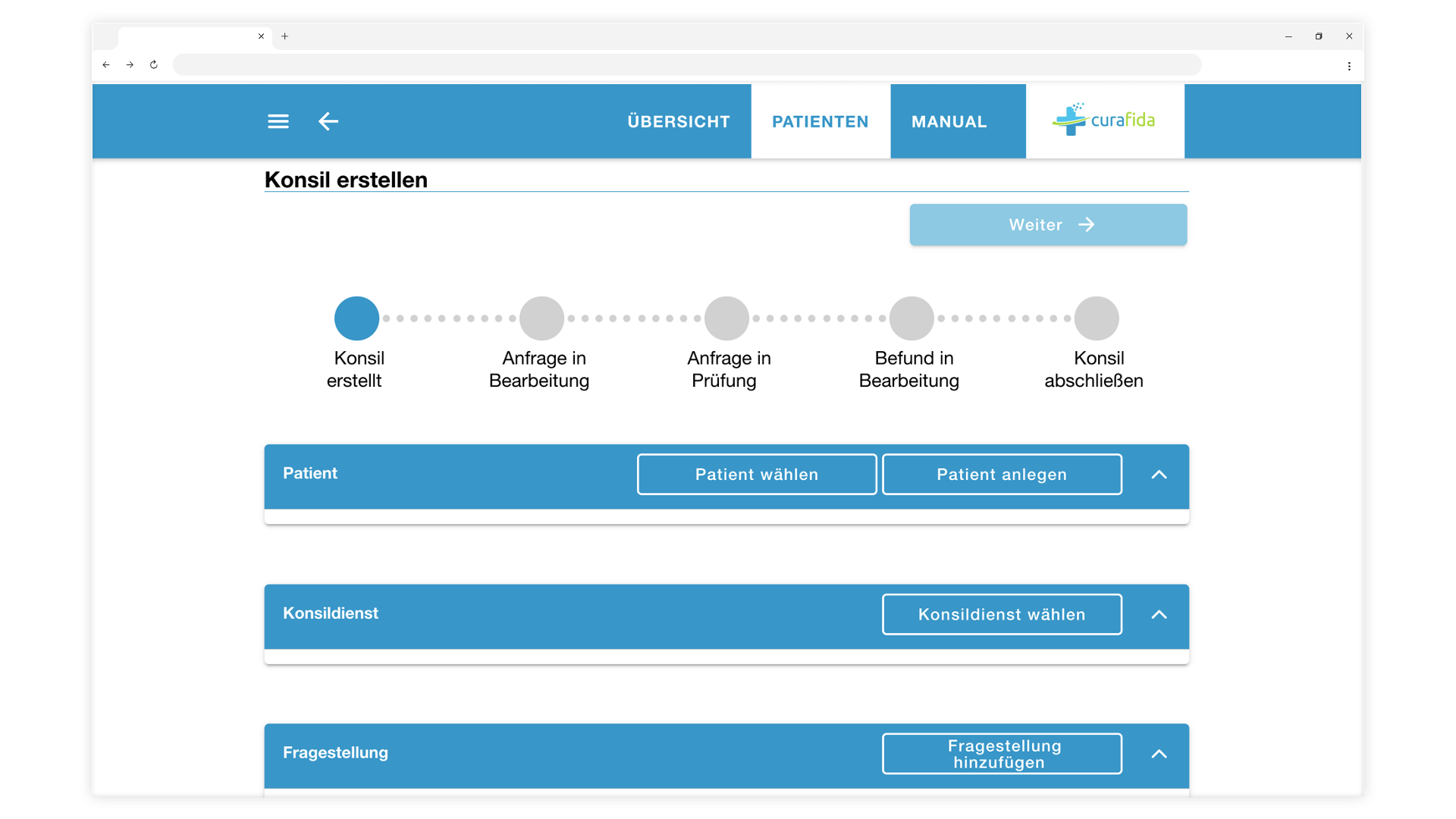The width and height of the screenshot is (1456, 819).
Task: Minimize the browser window
Action: pos(1288,36)
